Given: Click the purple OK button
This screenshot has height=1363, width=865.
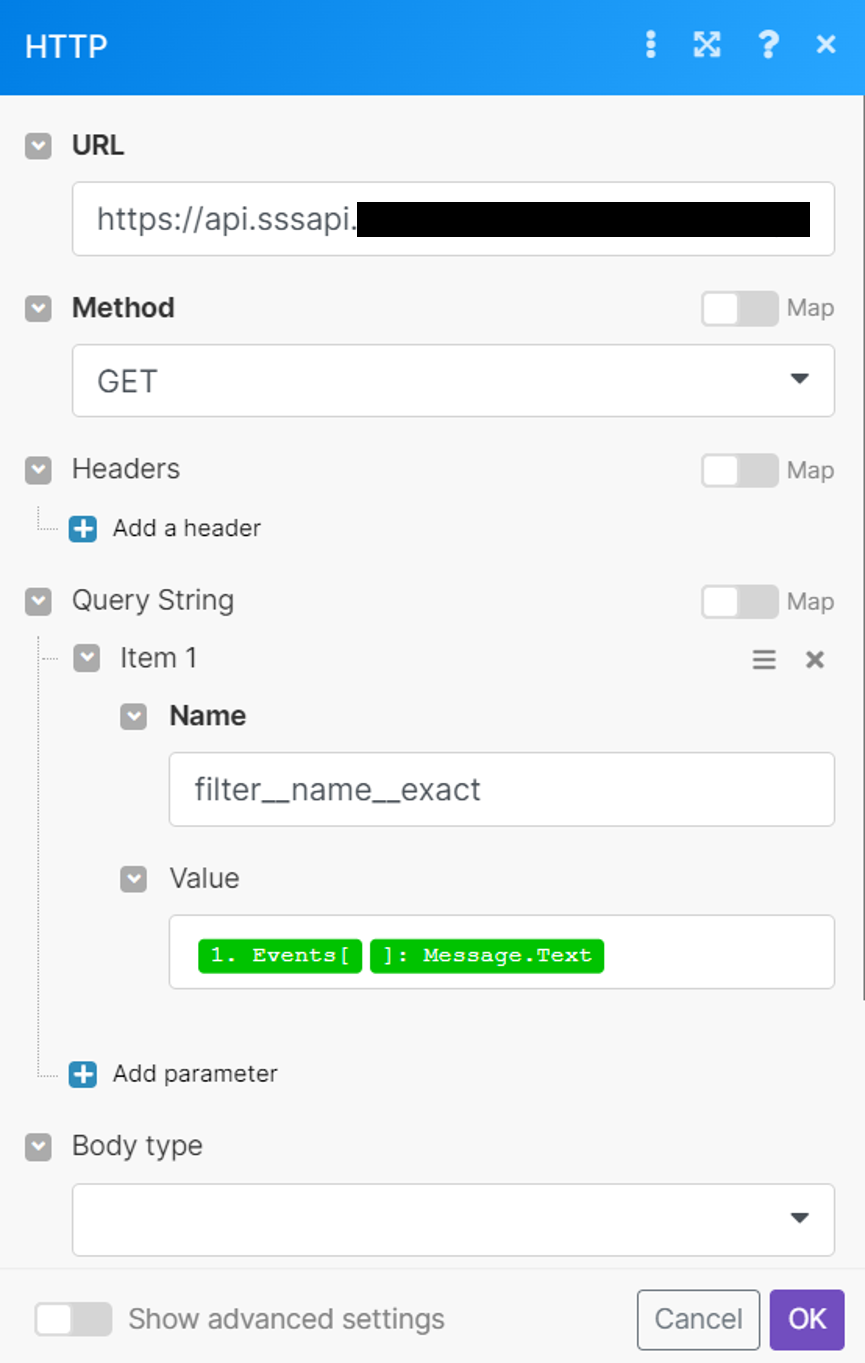Looking at the screenshot, I should click(x=807, y=1320).
